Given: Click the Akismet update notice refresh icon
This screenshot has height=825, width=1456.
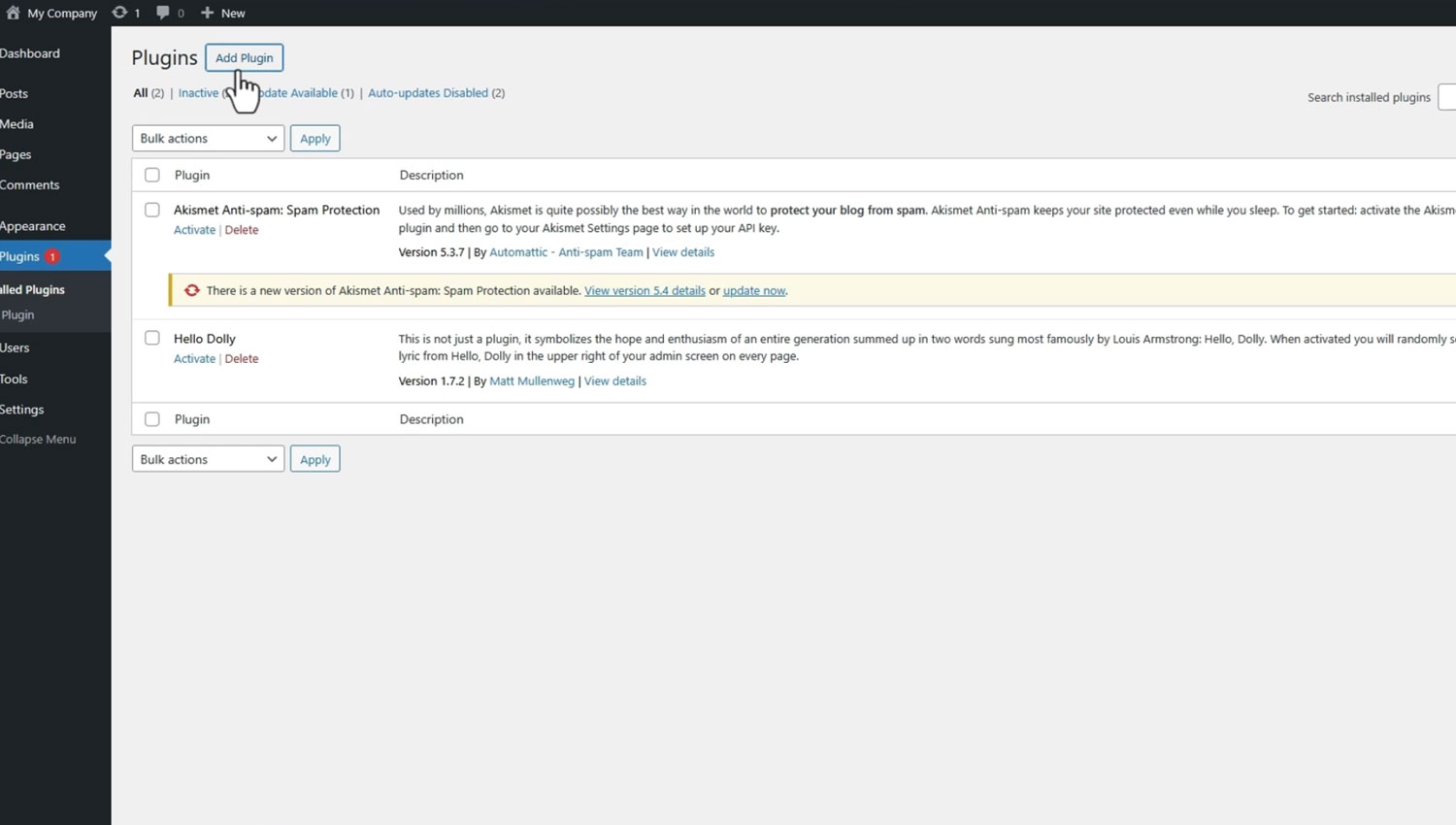Looking at the screenshot, I should tap(192, 290).
